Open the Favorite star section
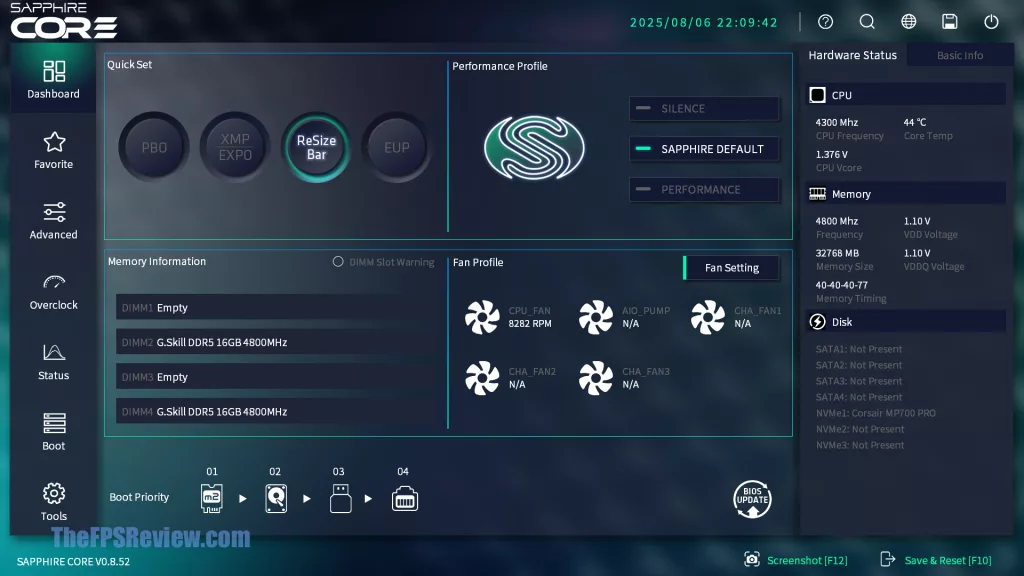 coord(54,150)
